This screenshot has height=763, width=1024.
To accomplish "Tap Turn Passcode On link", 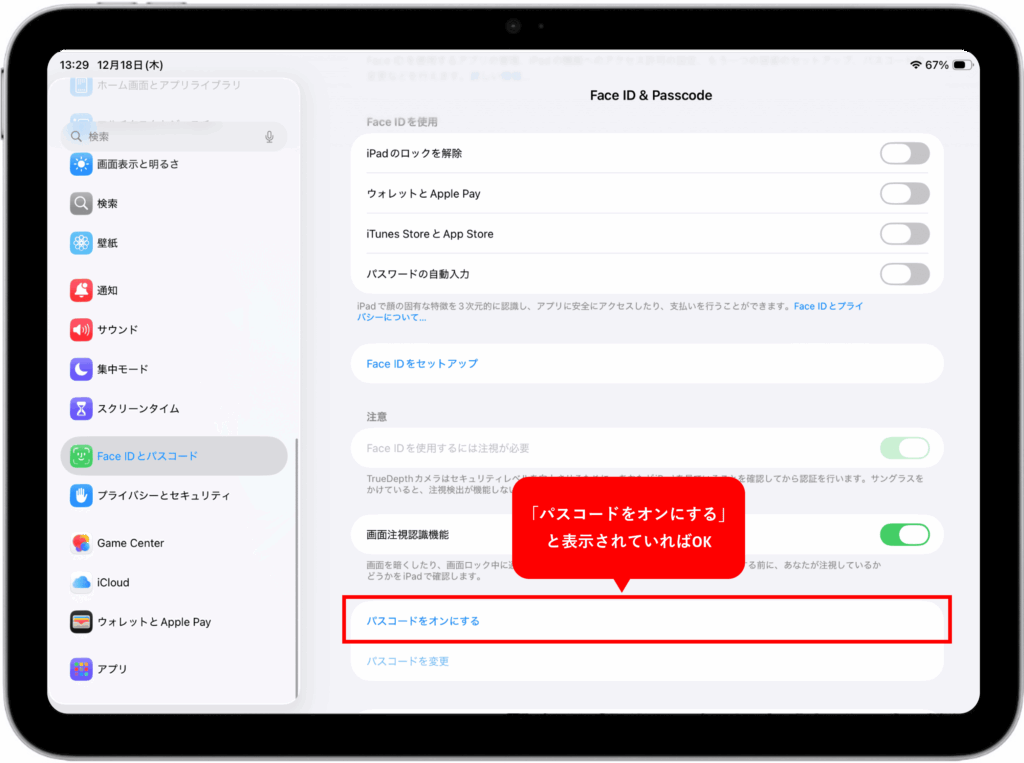I will click(423, 621).
